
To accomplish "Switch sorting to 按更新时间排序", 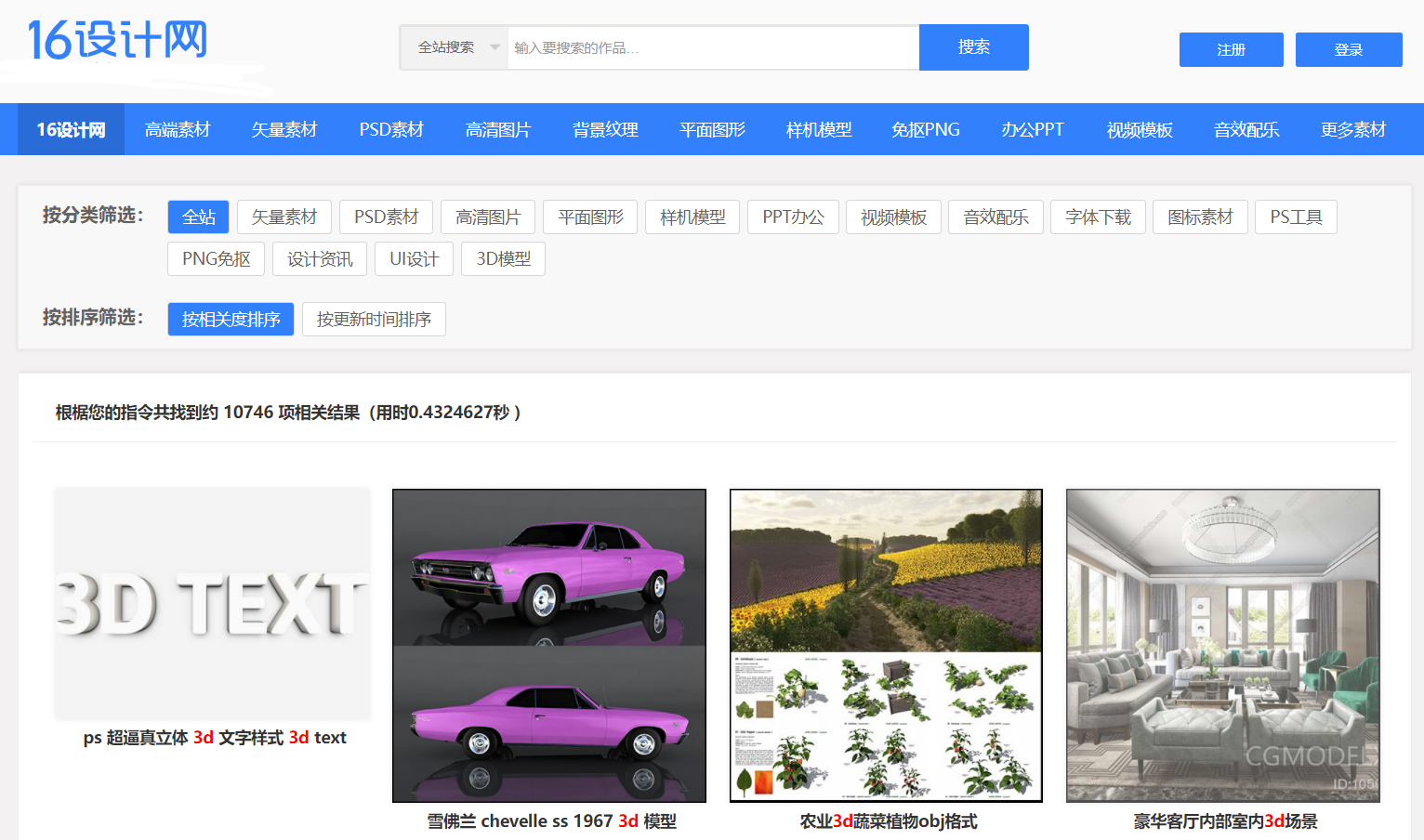I will tap(374, 319).
